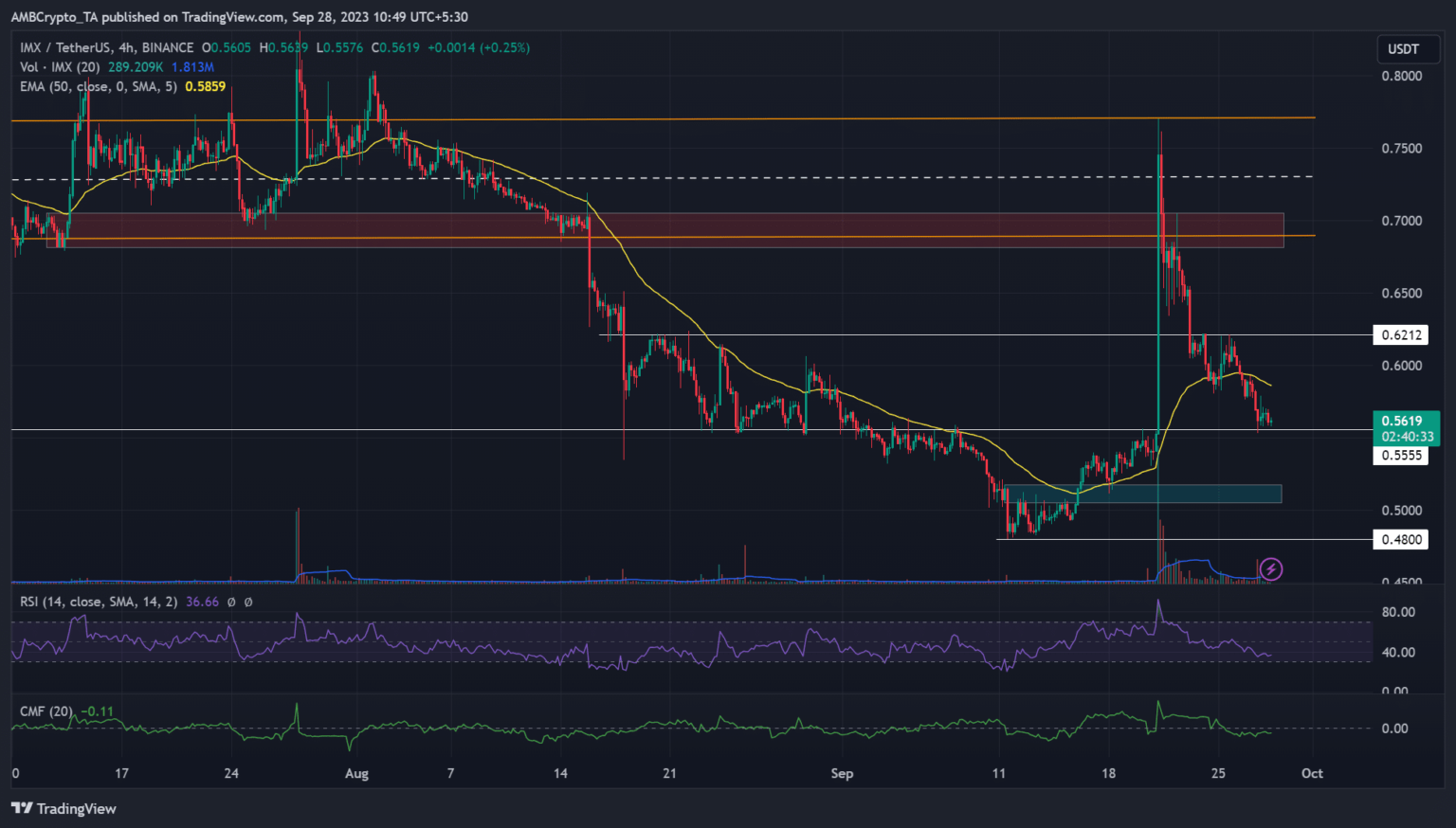Click the Sep label on the time axis
The height and width of the screenshot is (828, 1456).
(842, 773)
